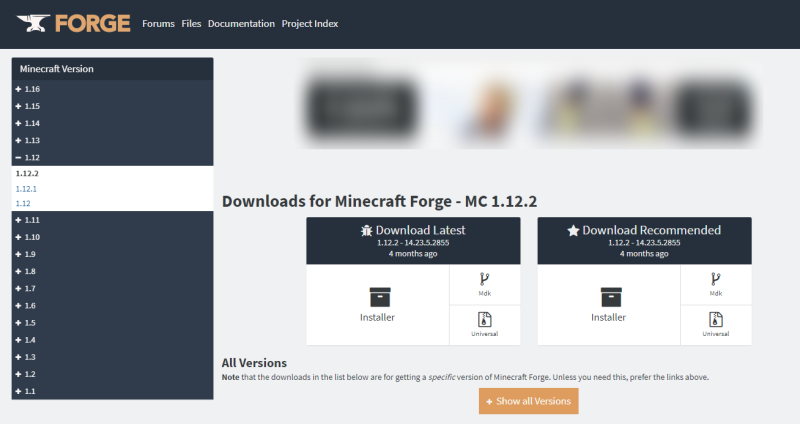The width and height of the screenshot is (800, 424).
Task: Click Show all Versions button
Action: [x=529, y=401]
